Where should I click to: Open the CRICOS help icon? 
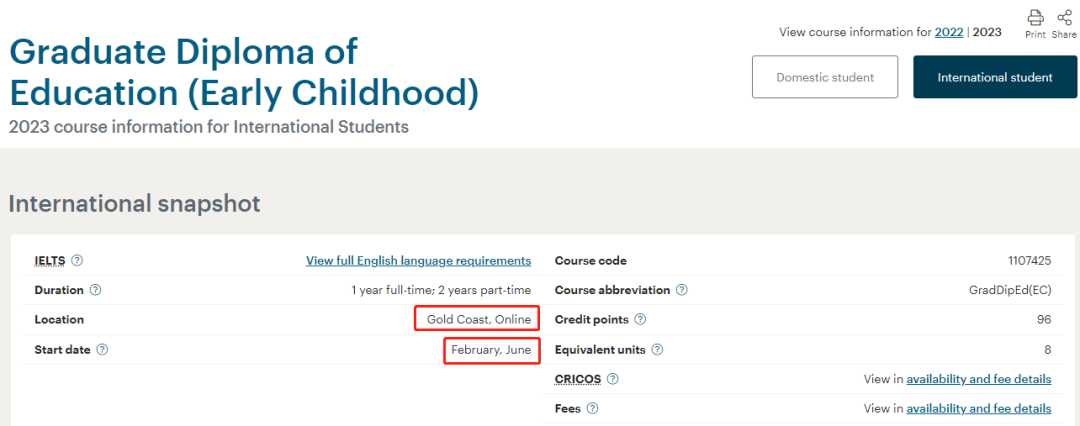coord(613,379)
